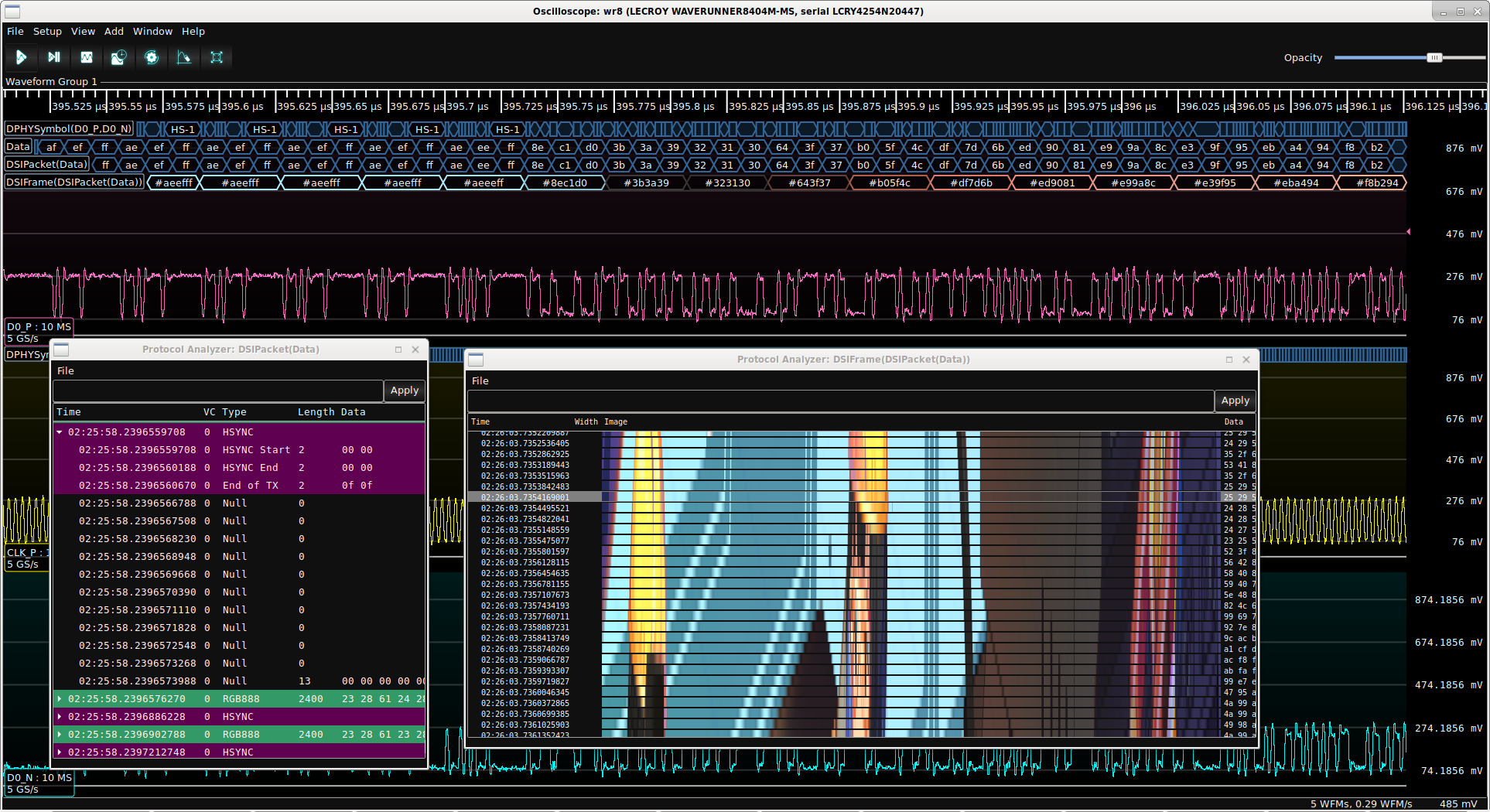The height and width of the screenshot is (812, 1490).
Task: Open the Setup menu
Action: (x=47, y=32)
